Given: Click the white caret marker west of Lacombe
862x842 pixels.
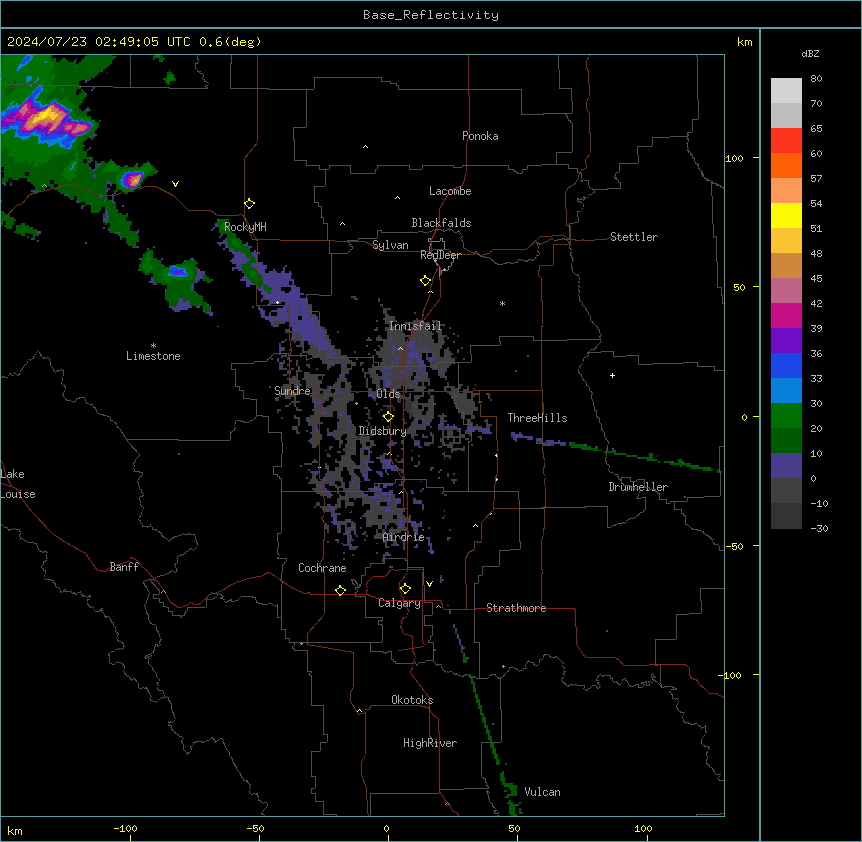Looking at the screenshot, I should 397,198.
